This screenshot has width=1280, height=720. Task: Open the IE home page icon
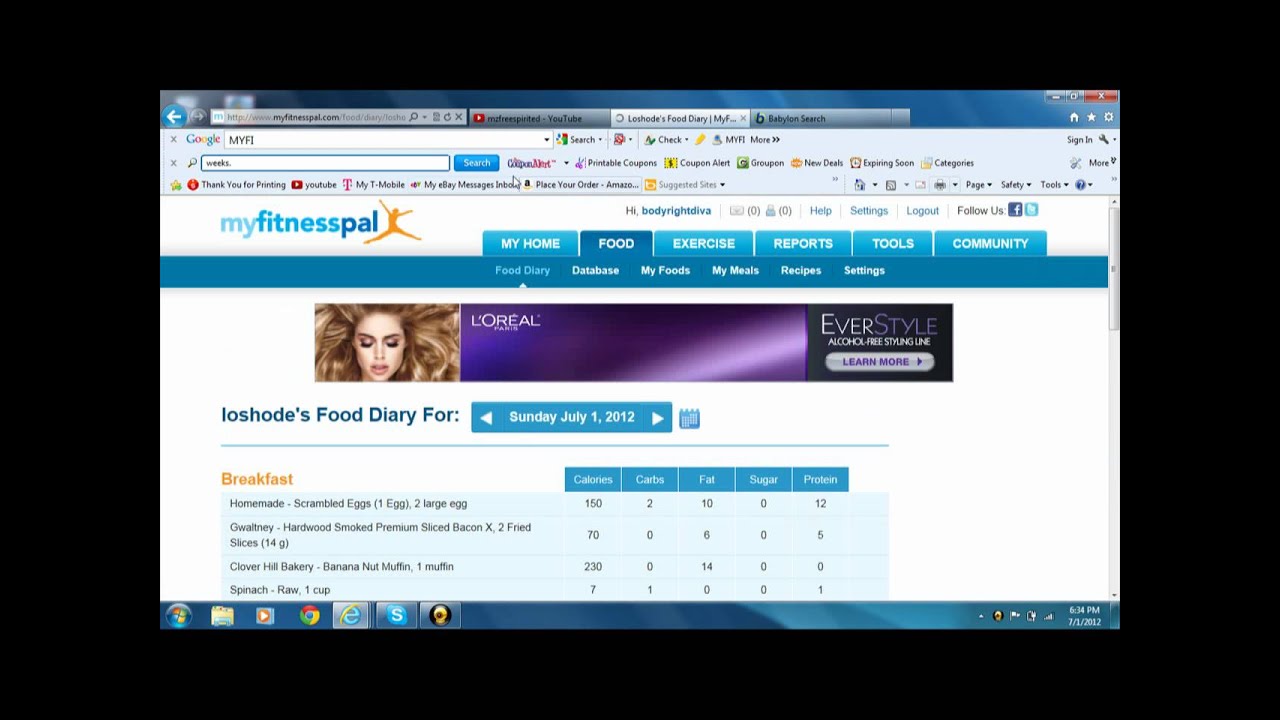1074,117
